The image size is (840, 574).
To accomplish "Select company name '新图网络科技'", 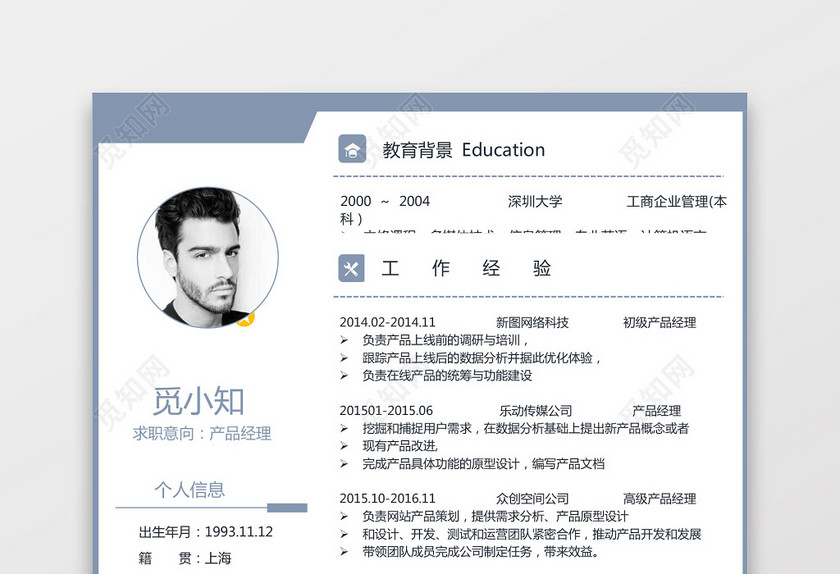I will pyautogui.click(x=532, y=322).
